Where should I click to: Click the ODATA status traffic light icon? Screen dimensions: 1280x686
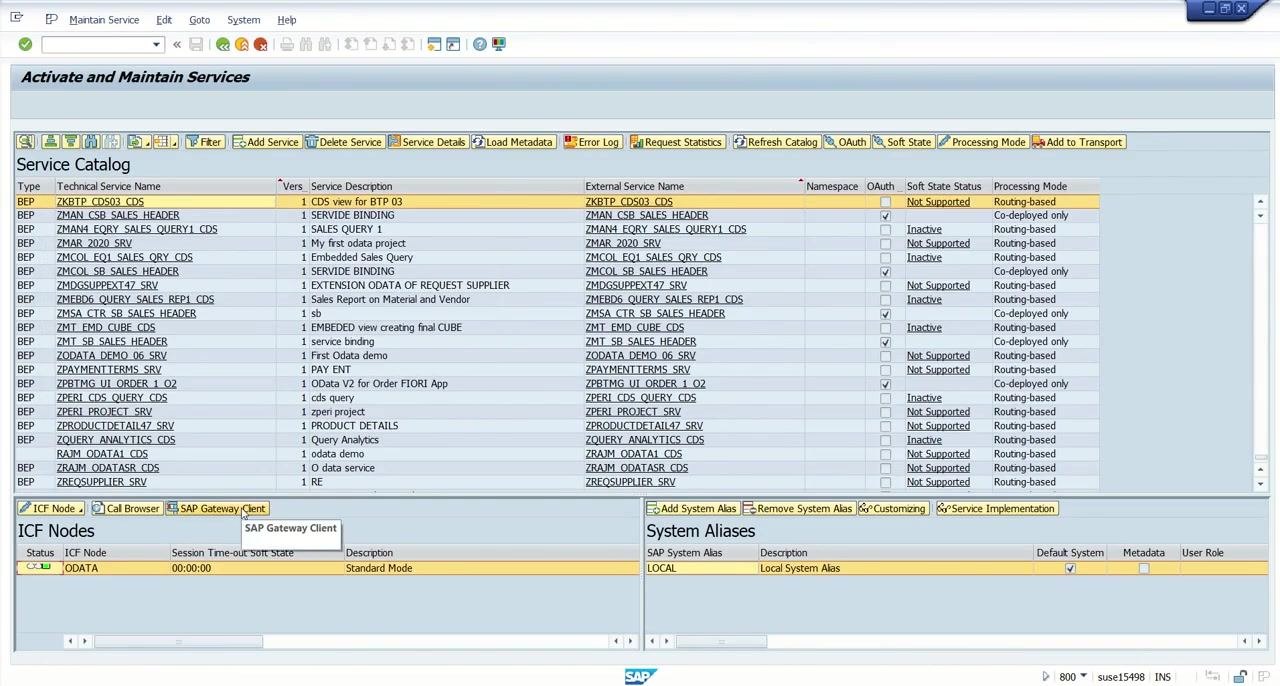pyautogui.click(x=39, y=568)
